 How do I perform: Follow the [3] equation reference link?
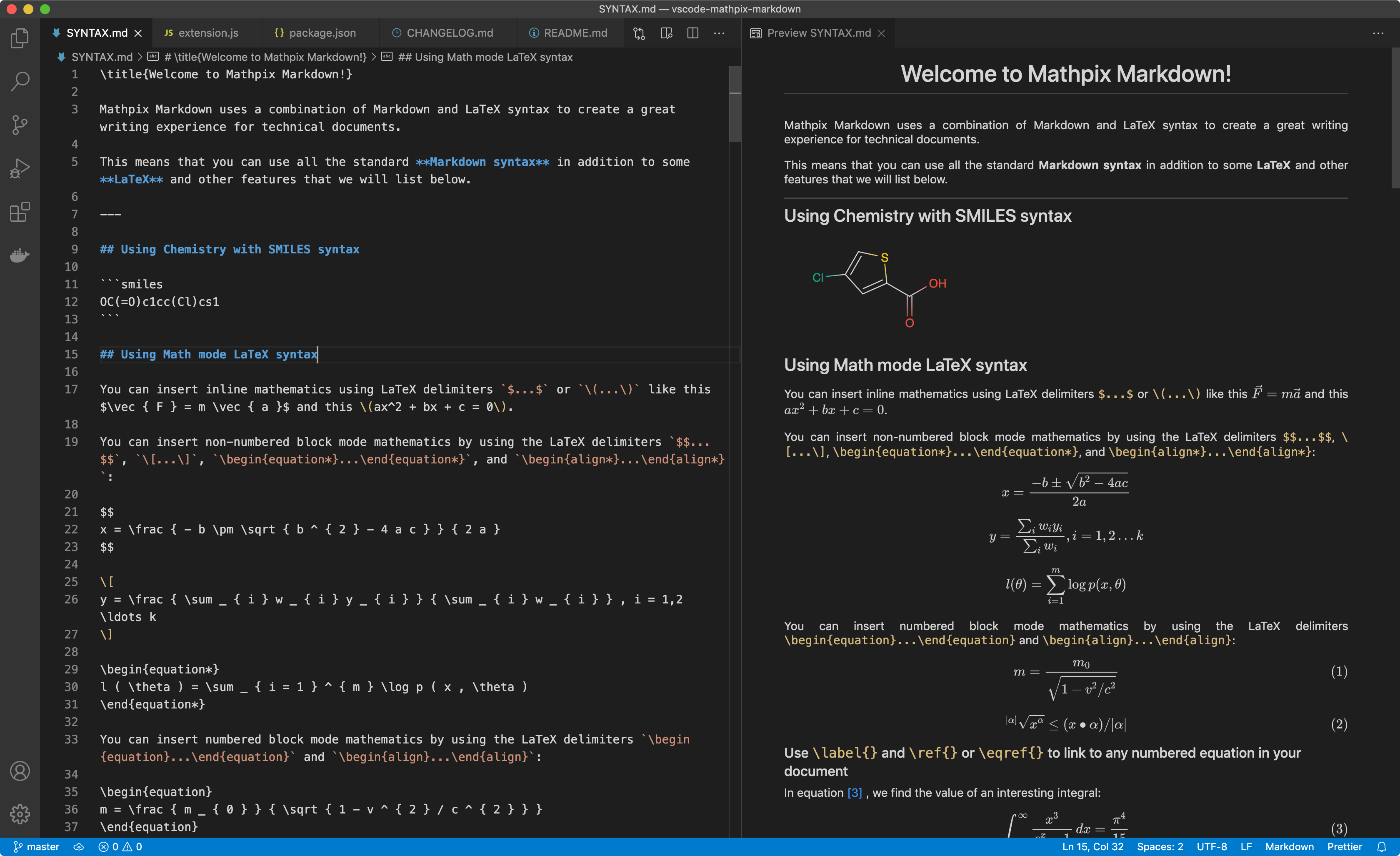pos(855,792)
